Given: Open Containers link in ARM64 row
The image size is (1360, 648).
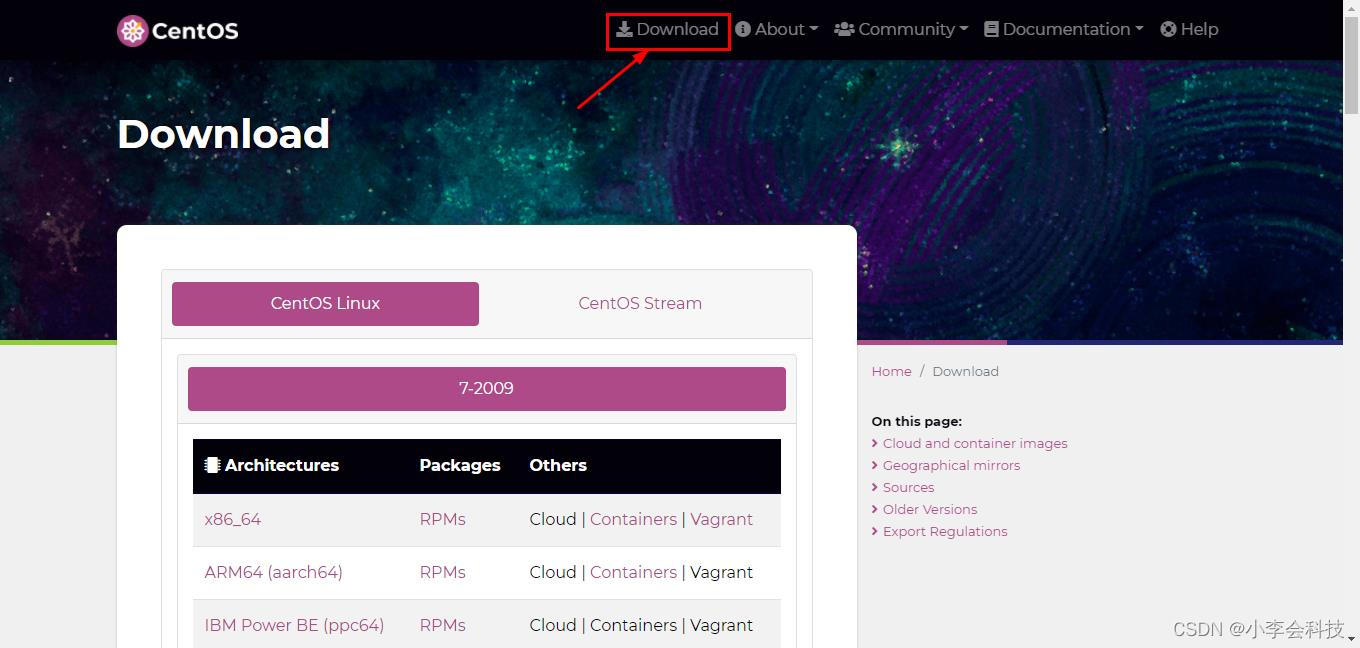Looking at the screenshot, I should click(633, 572).
